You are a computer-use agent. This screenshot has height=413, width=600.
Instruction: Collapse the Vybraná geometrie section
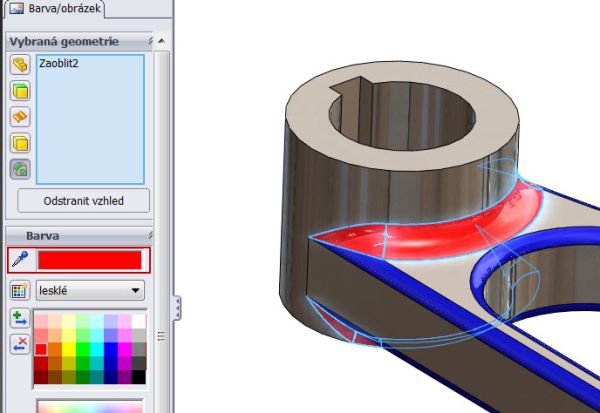(x=150, y=42)
